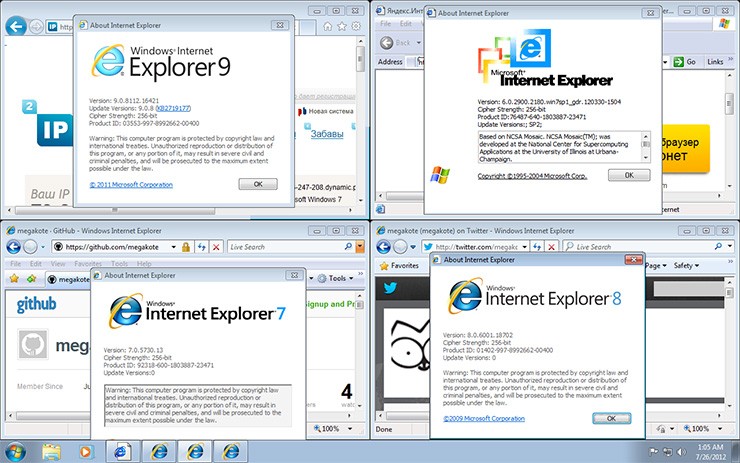Click the network icon in the system tray
740x463 pixels.
point(667,452)
